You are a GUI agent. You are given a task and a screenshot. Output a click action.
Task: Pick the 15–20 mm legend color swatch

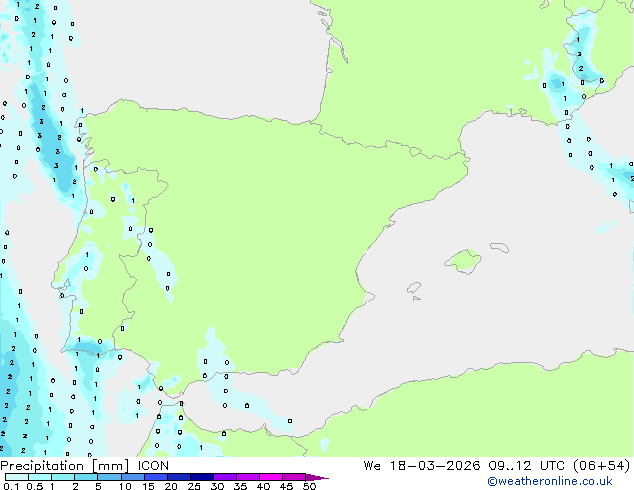[x=155, y=477]
